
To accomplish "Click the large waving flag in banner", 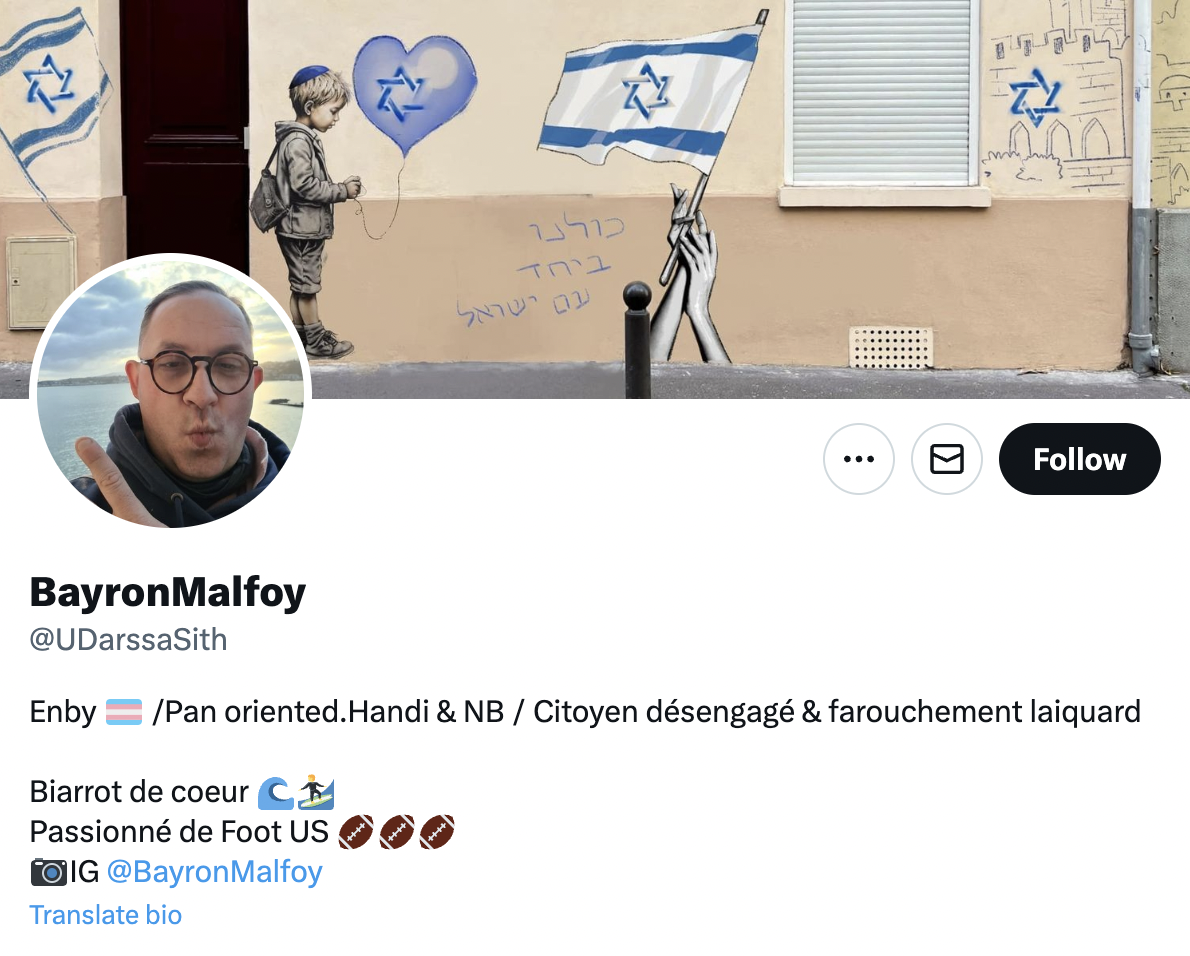I will click(653, 97).
